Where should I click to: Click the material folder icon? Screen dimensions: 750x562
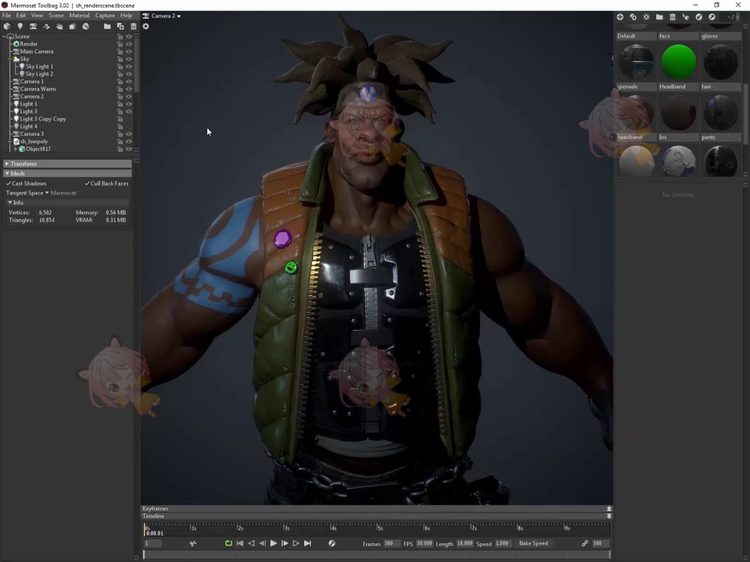click(x=659, y=17)
